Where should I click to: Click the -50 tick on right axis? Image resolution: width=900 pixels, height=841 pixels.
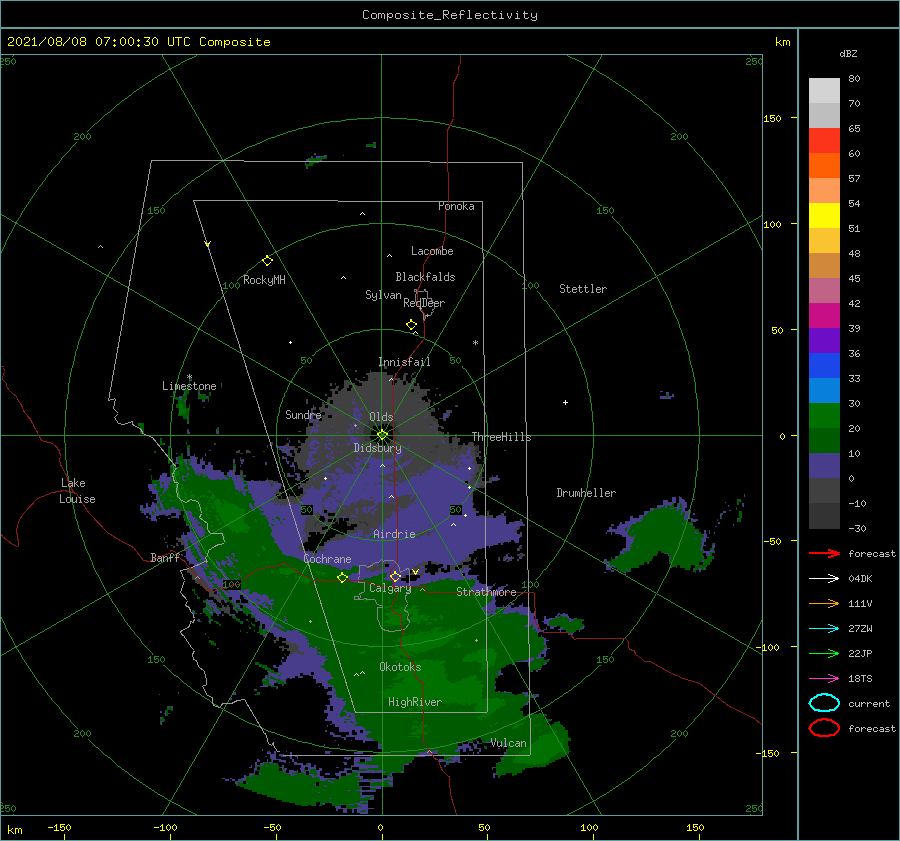click(771, 541)
